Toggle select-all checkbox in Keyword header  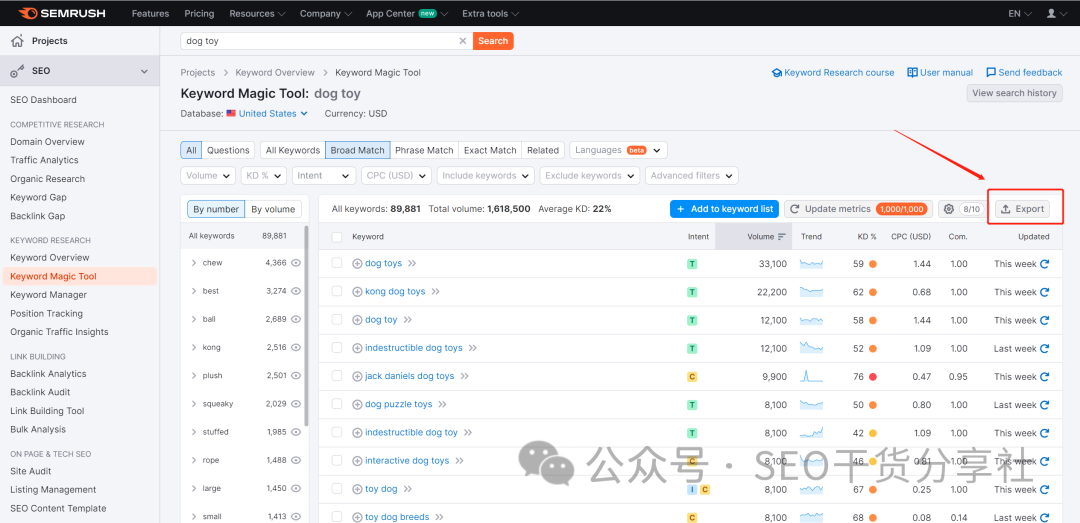tap(337, 237)
